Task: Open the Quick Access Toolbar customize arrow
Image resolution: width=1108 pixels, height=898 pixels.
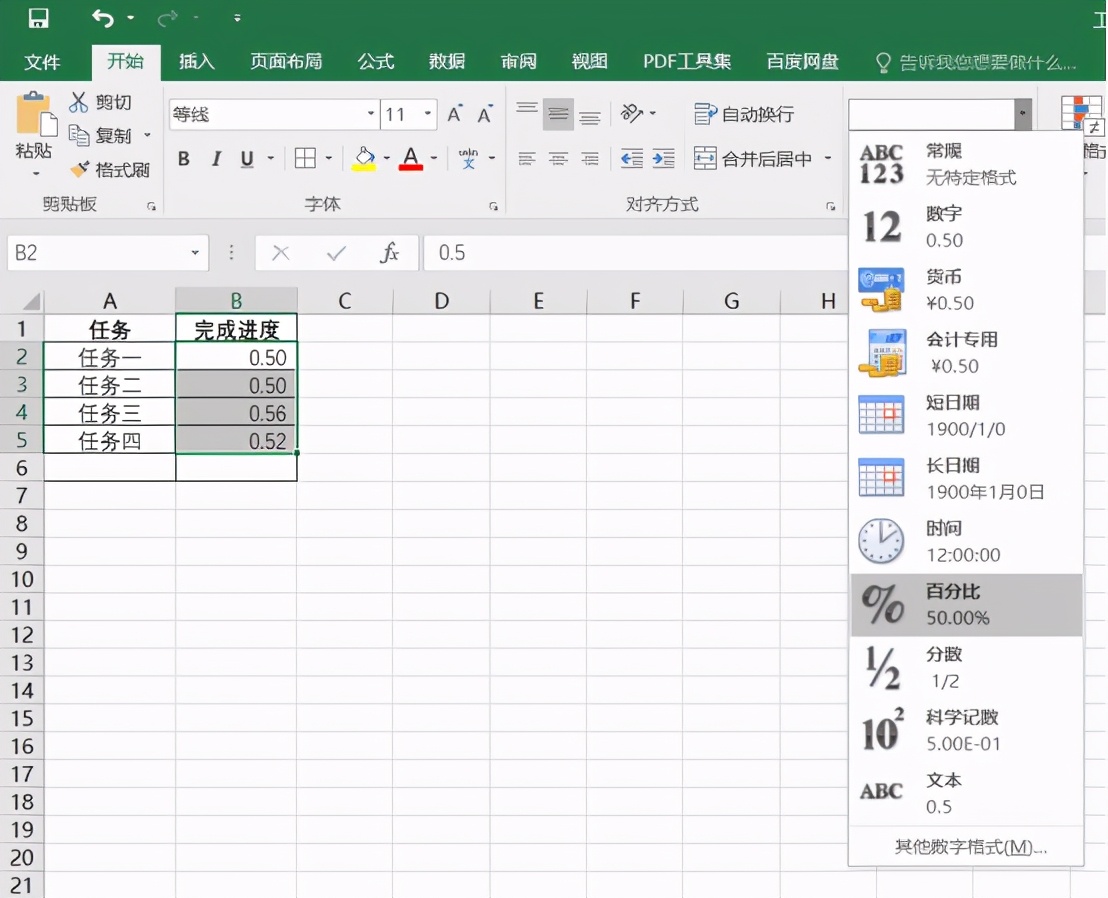Action: pyautogui.click(x=237, y=18)
